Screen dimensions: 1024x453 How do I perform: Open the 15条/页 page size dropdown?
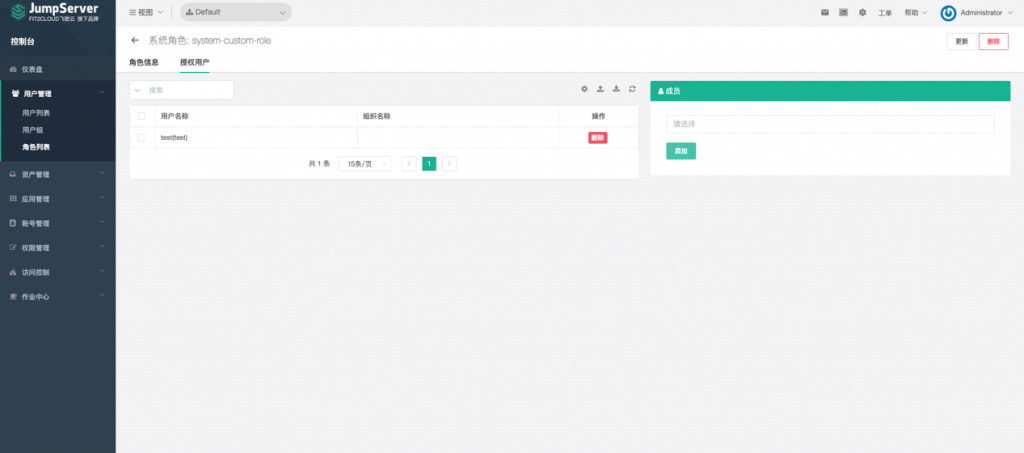point(364,164)
